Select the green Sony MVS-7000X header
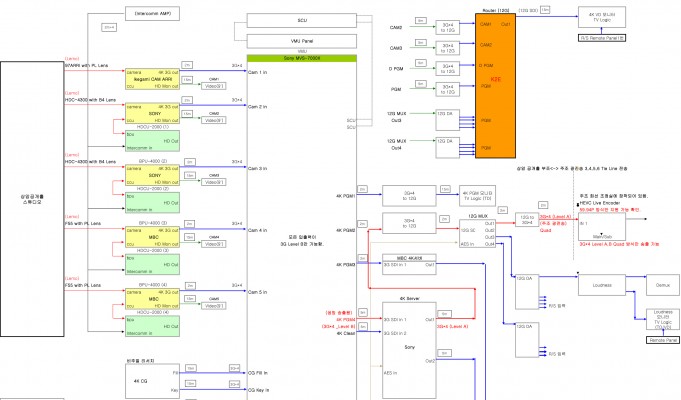The width and height of the screenshot is (681, 400). (x=302, y=58)
